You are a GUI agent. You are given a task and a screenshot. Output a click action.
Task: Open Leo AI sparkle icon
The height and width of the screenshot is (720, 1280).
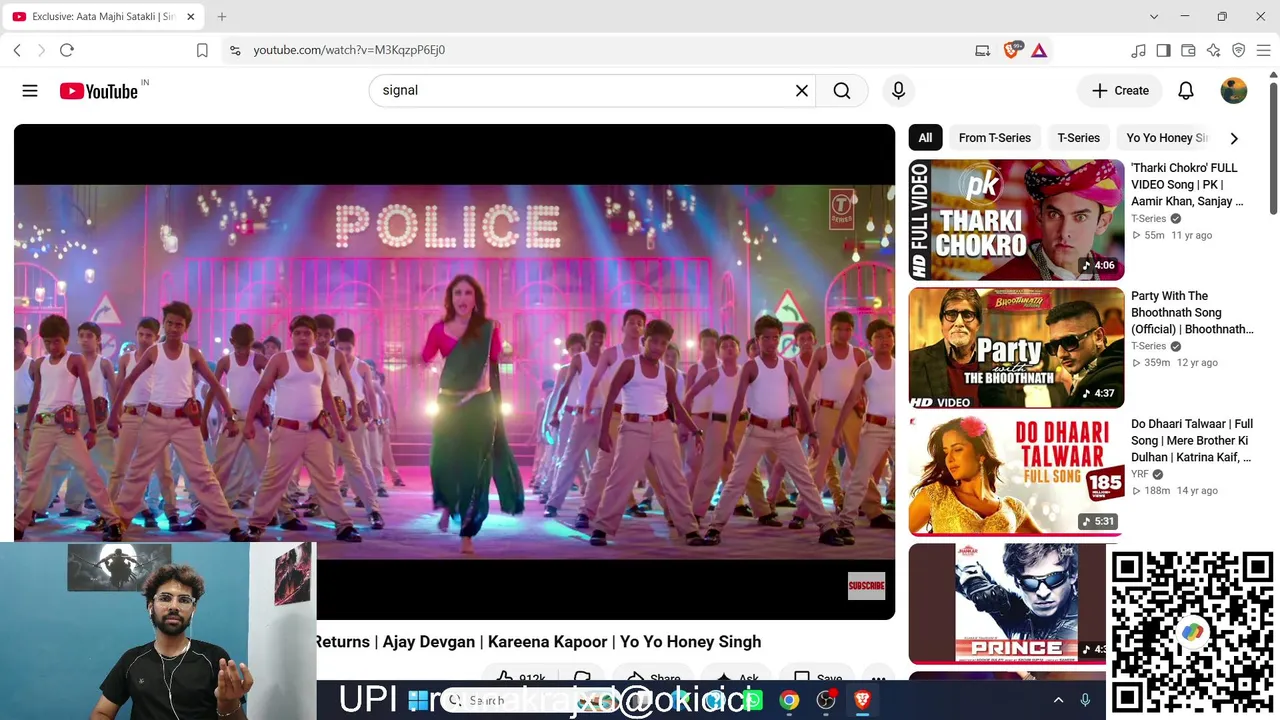tap(1214, 50)
